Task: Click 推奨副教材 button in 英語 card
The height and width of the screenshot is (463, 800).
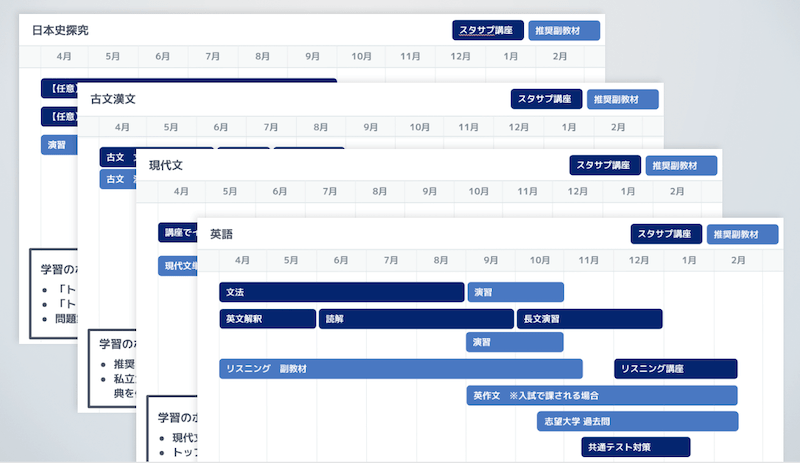Action: click(x=742, y=234)
